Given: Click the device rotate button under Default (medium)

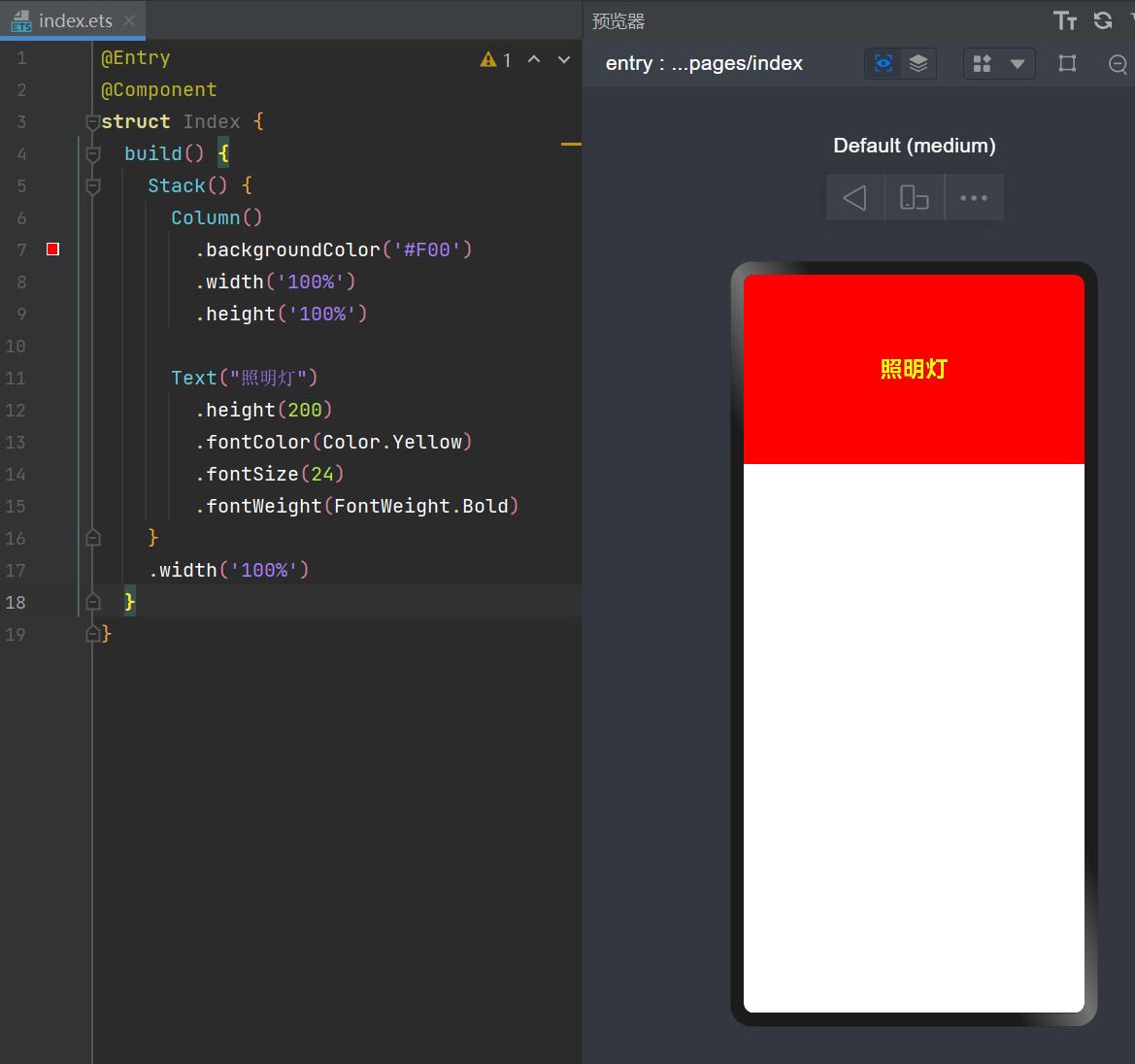Looking at the screenshot, I should pyautogui.click(x=915, y=198).
